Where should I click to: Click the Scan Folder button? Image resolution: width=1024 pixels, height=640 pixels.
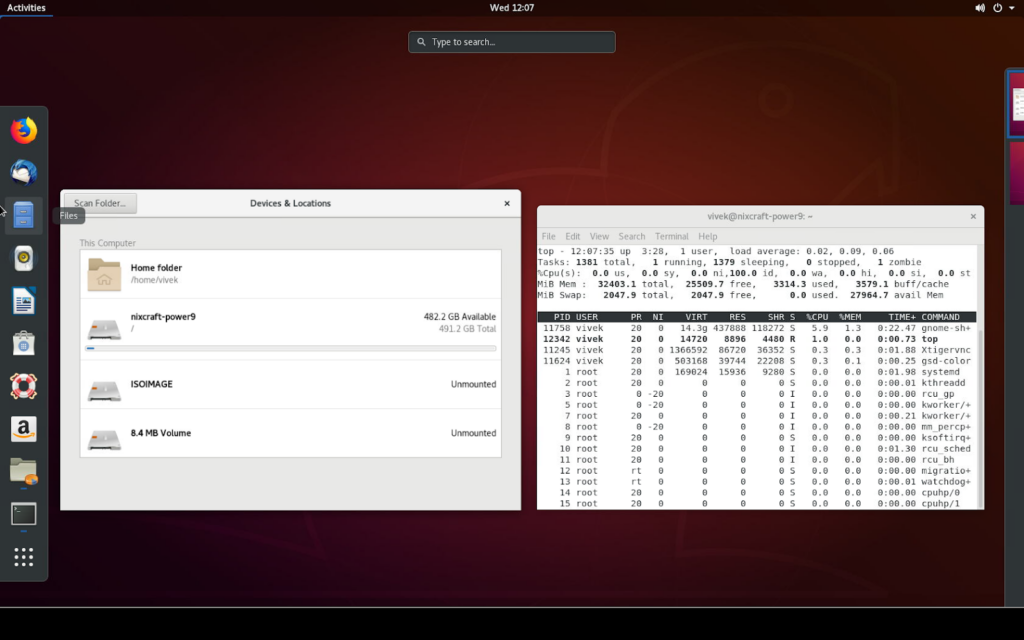(x=99, y=203)
